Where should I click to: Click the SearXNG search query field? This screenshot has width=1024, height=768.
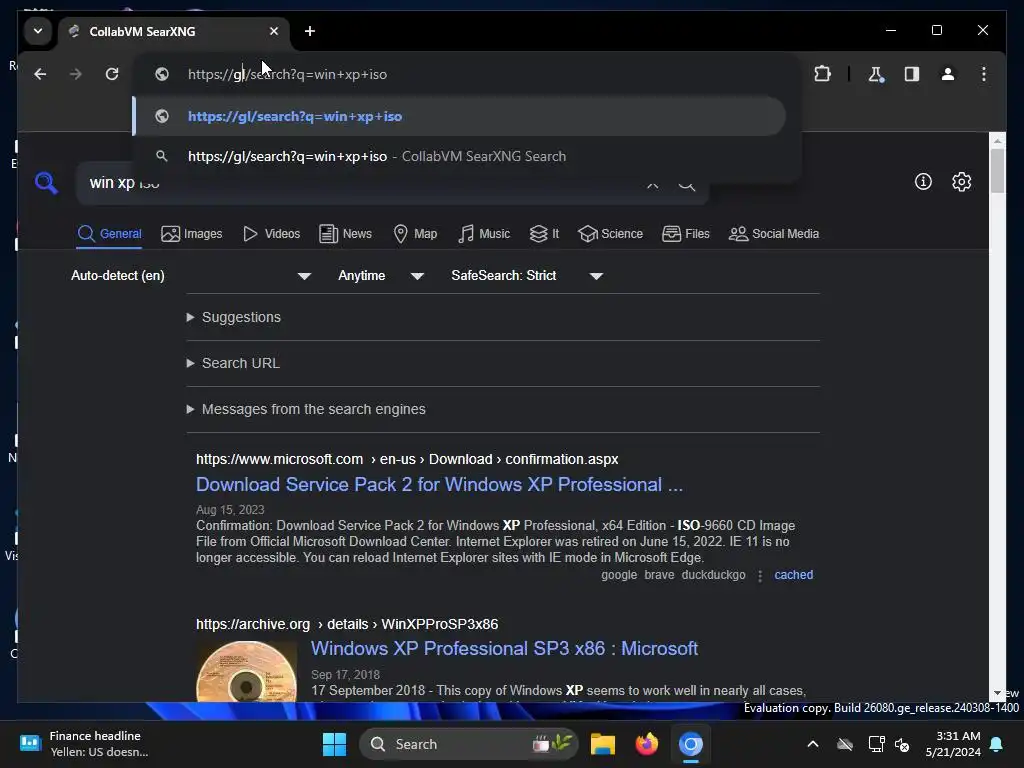click(359, 183)
